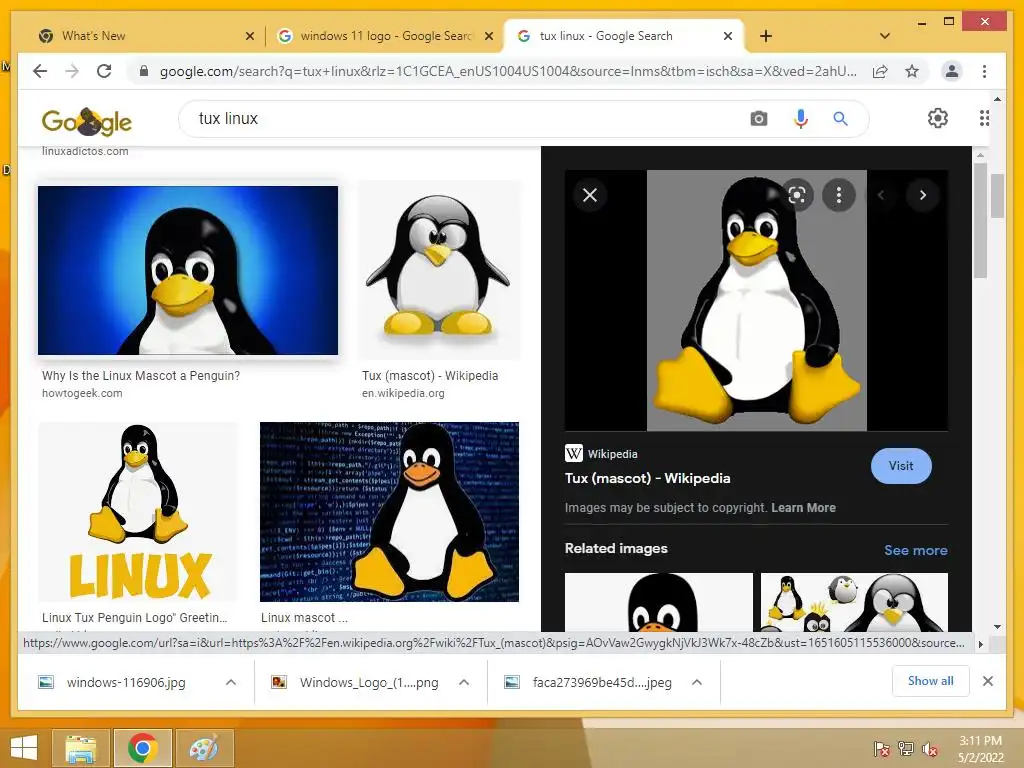Image resolution: width=1024 pixels, height=768 pixels.
Task: Close the What's New tab
Action: tap(249, 37)
